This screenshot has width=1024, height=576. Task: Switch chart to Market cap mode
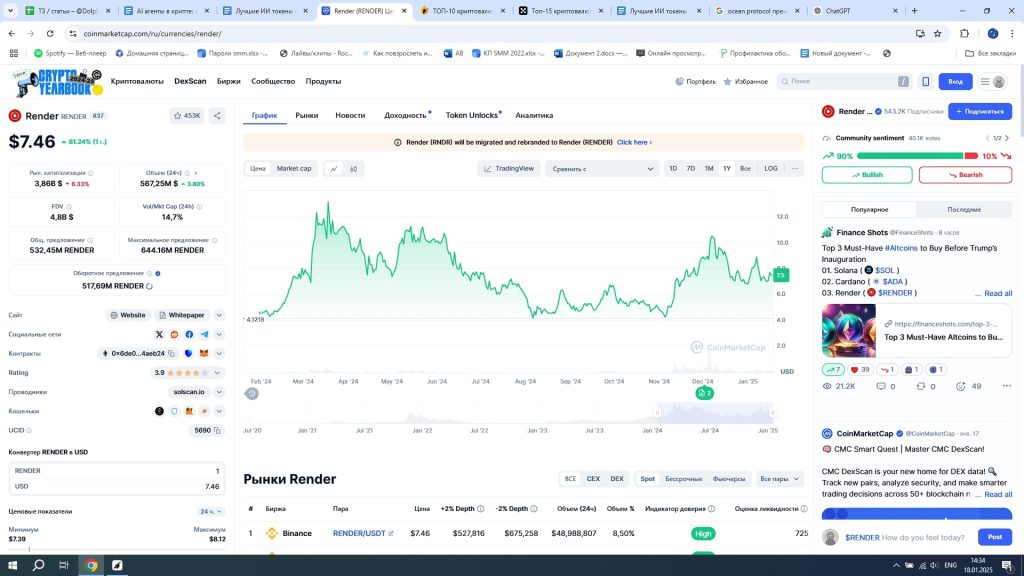pyautogui.click(x=294, y=168)
